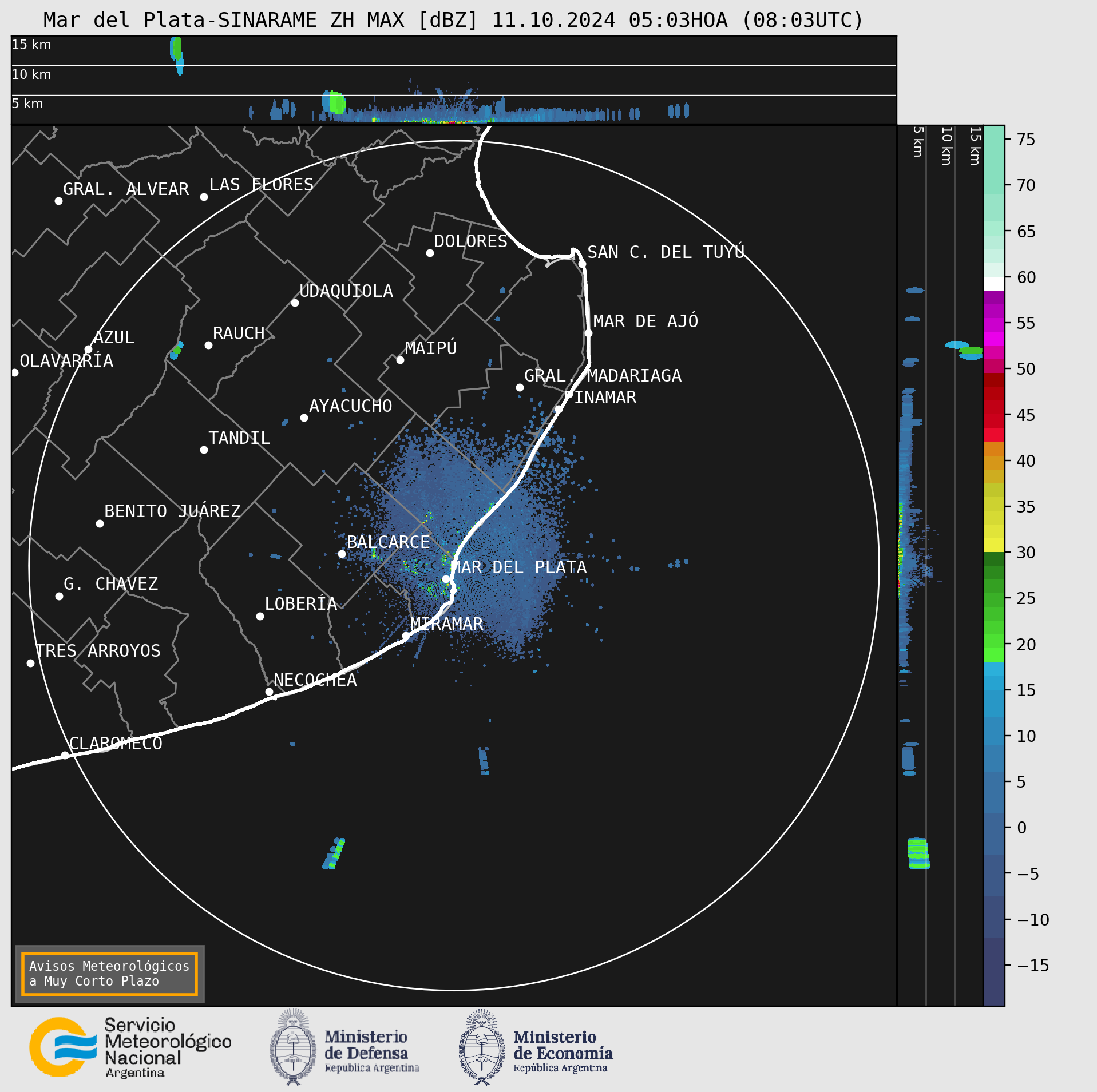The width and height of the screenshot is (1097, 1092).
Task: Click the Ministerio de Defensa emblem
Action: 293,1046
